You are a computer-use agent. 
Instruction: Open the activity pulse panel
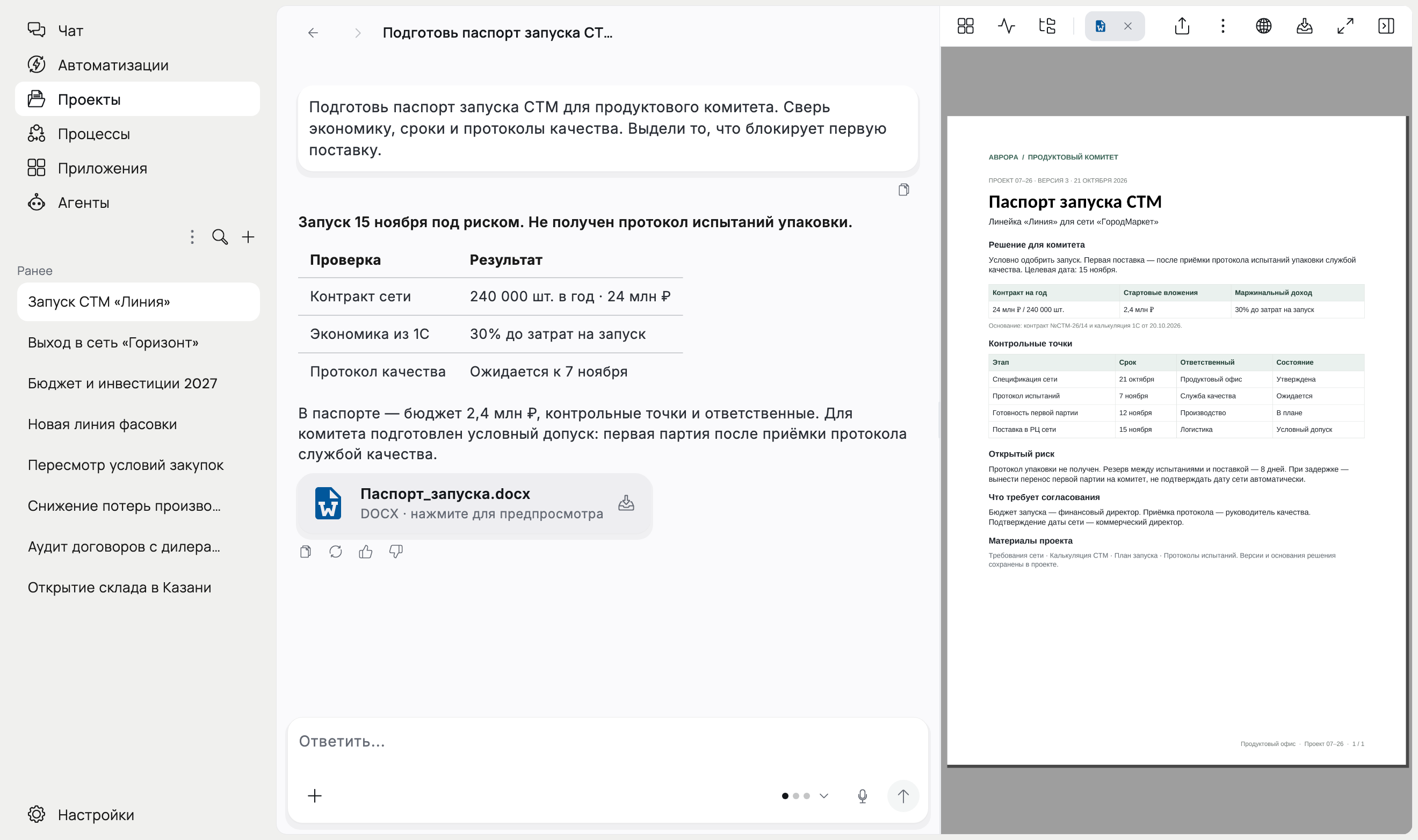(x=1007, y=26)
